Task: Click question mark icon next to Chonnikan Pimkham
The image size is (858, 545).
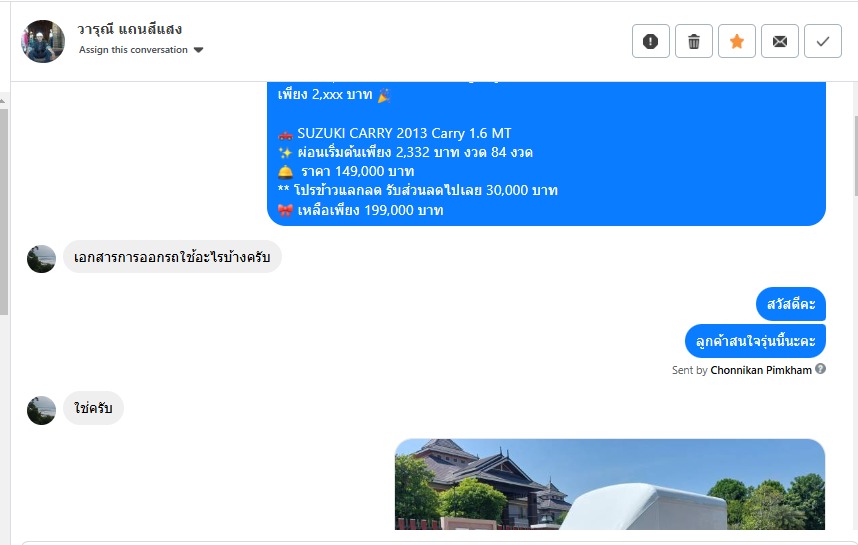Action: point(820,369)
